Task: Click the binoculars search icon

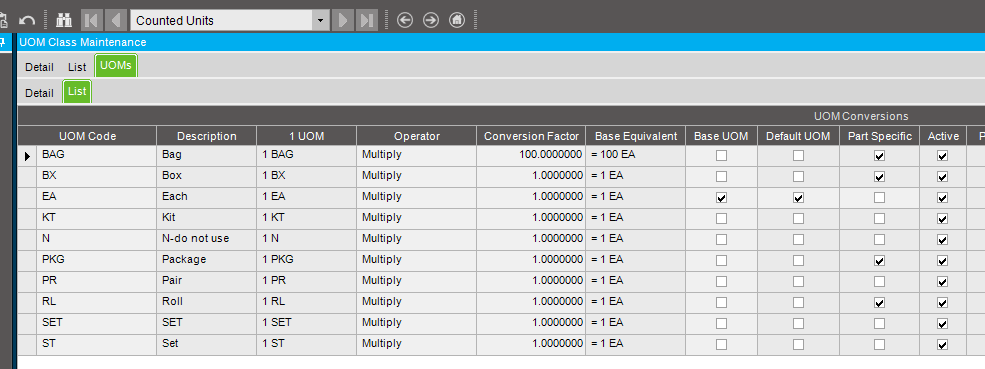Action: tap(64, 20)
